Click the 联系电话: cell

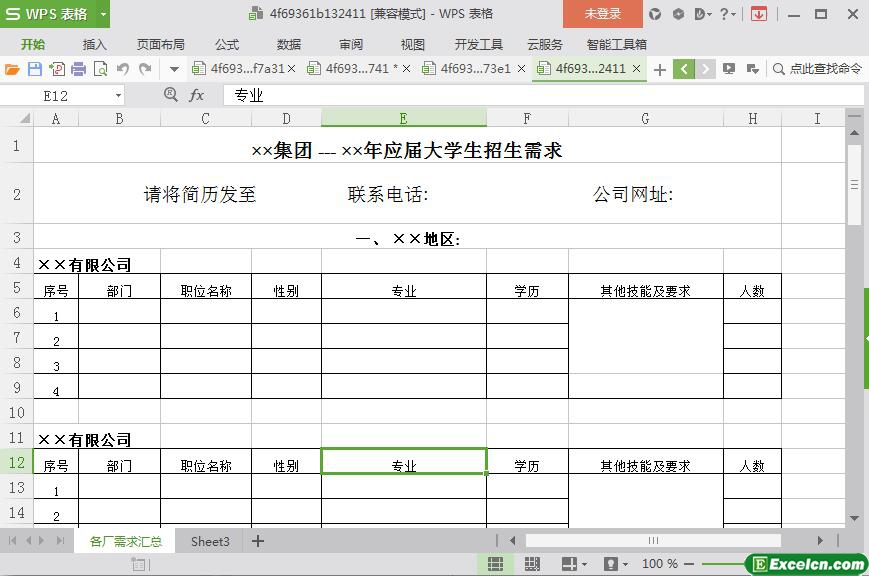point(387,194)
